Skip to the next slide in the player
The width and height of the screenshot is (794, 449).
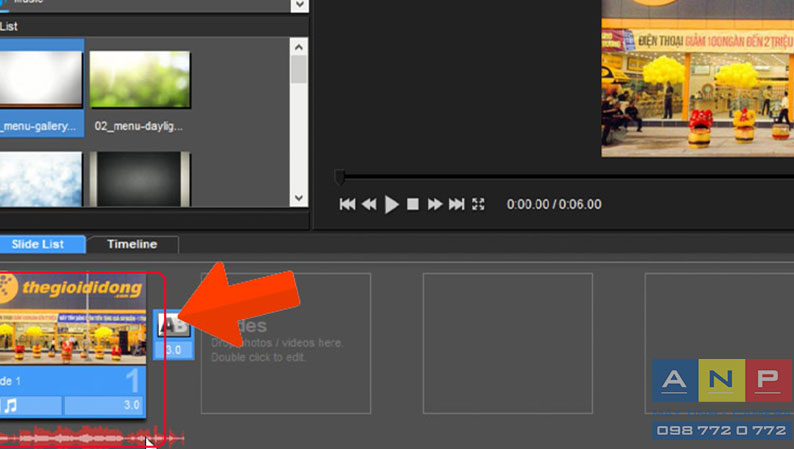click(456, 204)
